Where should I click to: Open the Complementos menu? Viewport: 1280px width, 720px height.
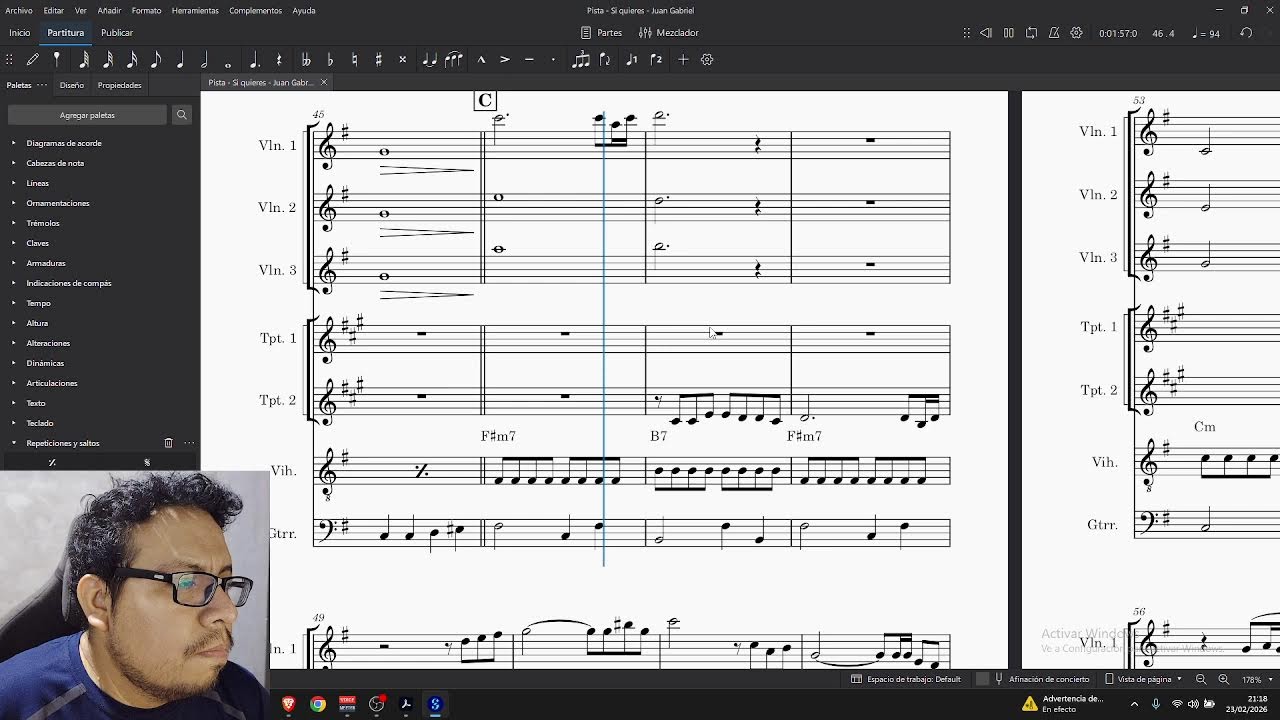coord(255,10)
